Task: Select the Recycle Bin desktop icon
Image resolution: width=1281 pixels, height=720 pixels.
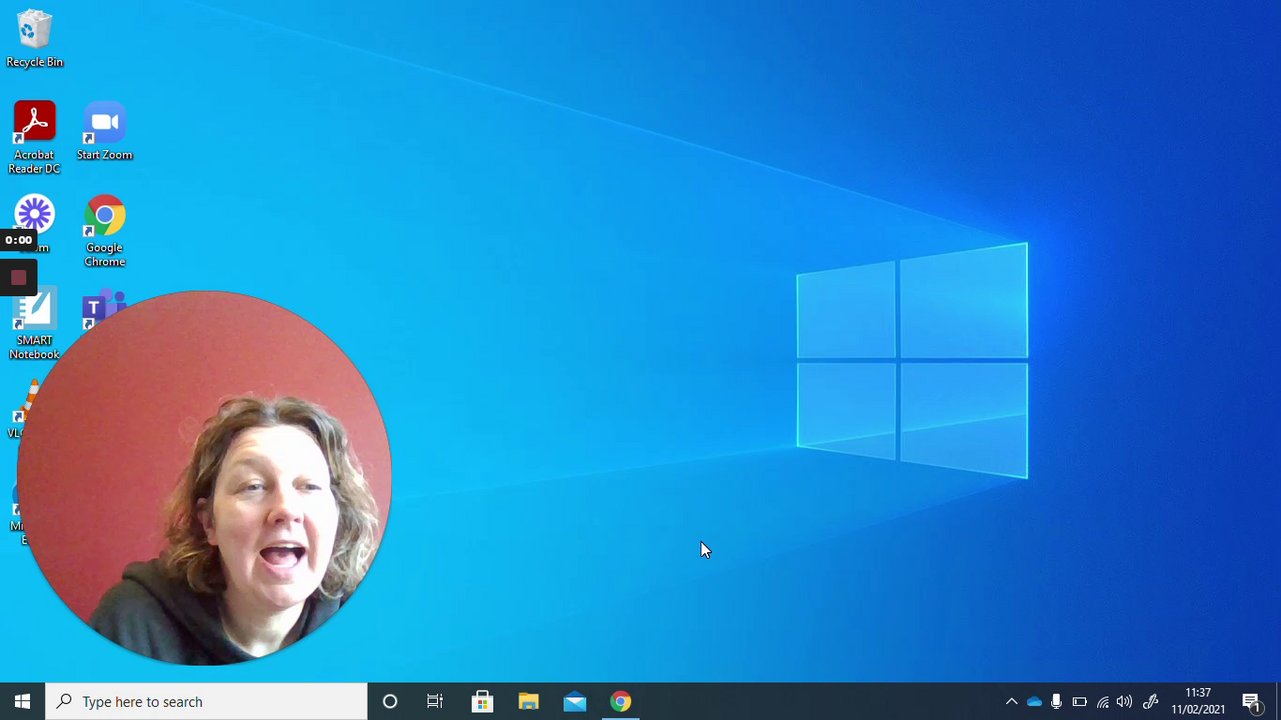Action: 34,40
